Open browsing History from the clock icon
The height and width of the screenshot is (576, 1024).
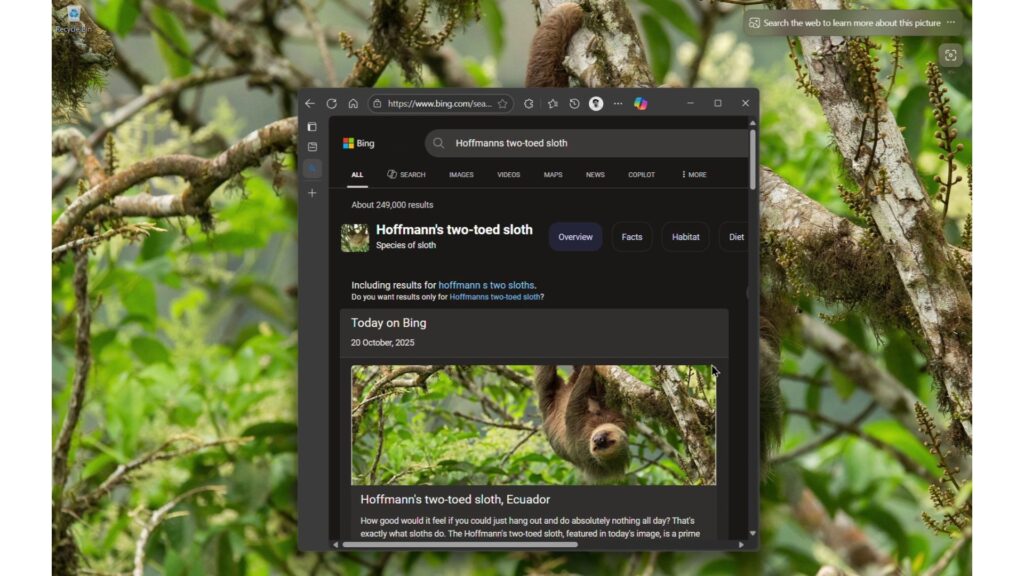point(573,103)
